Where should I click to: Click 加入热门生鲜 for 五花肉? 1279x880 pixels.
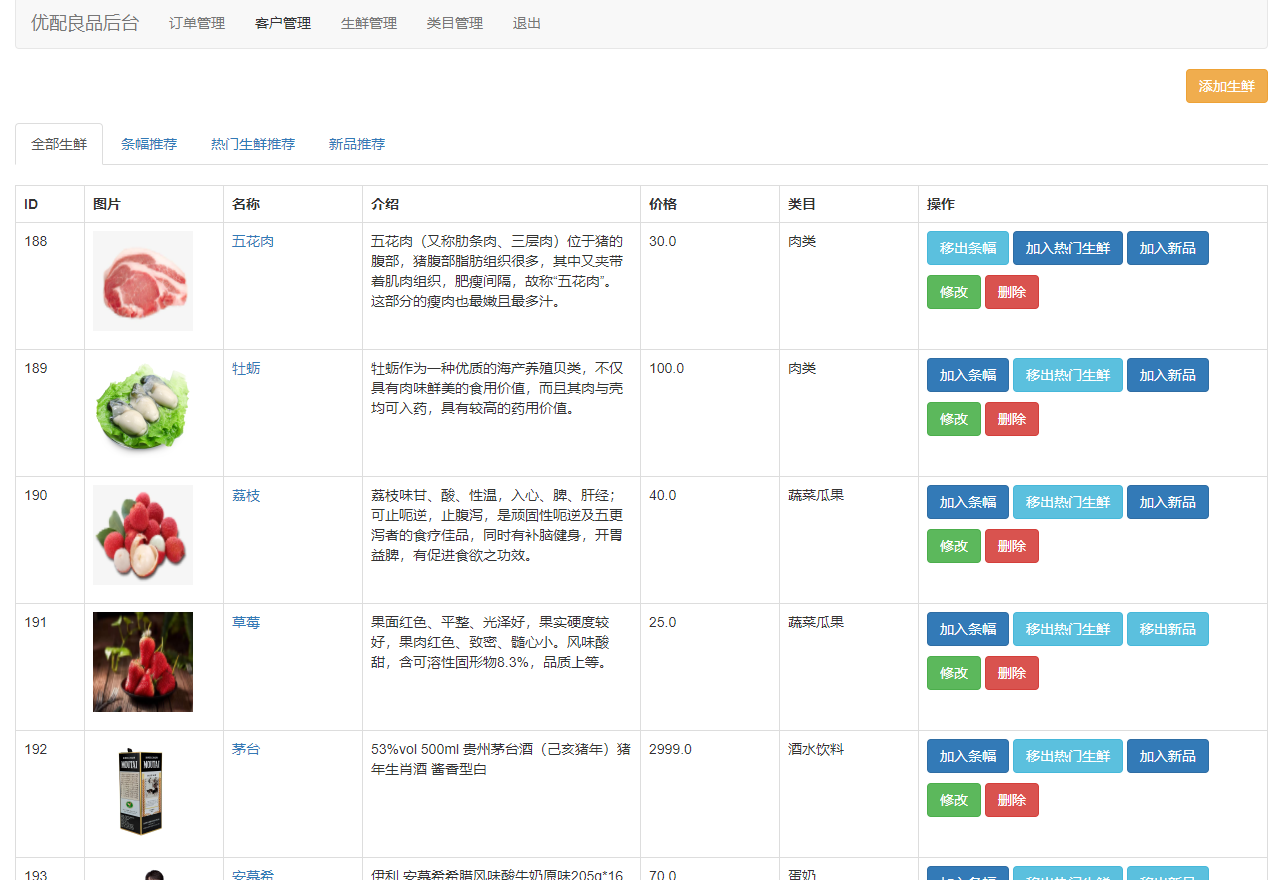pyautogui.click(x=1067, y=247)
